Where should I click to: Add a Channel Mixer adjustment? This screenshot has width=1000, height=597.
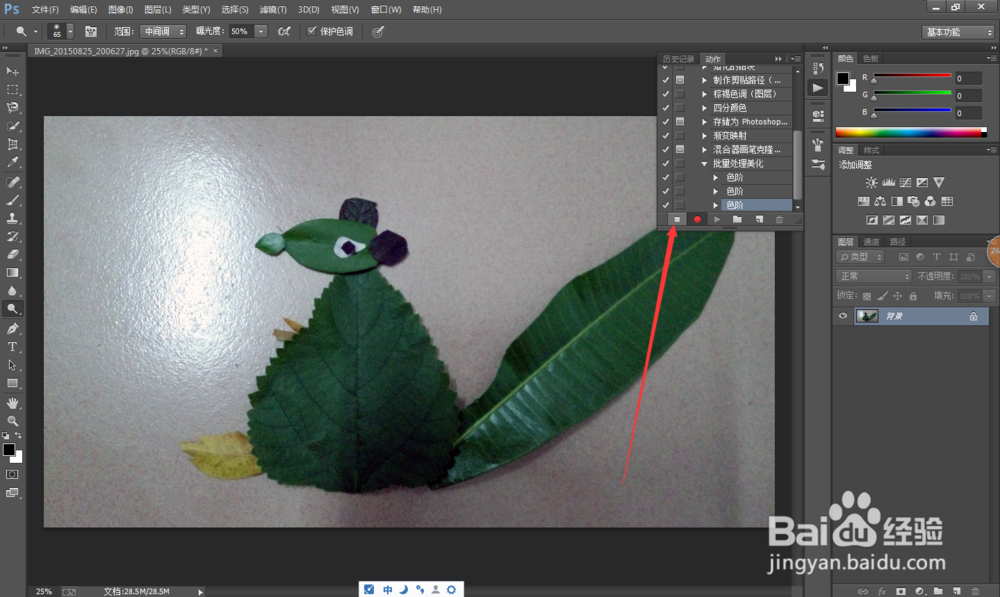(x=930, y=202)
